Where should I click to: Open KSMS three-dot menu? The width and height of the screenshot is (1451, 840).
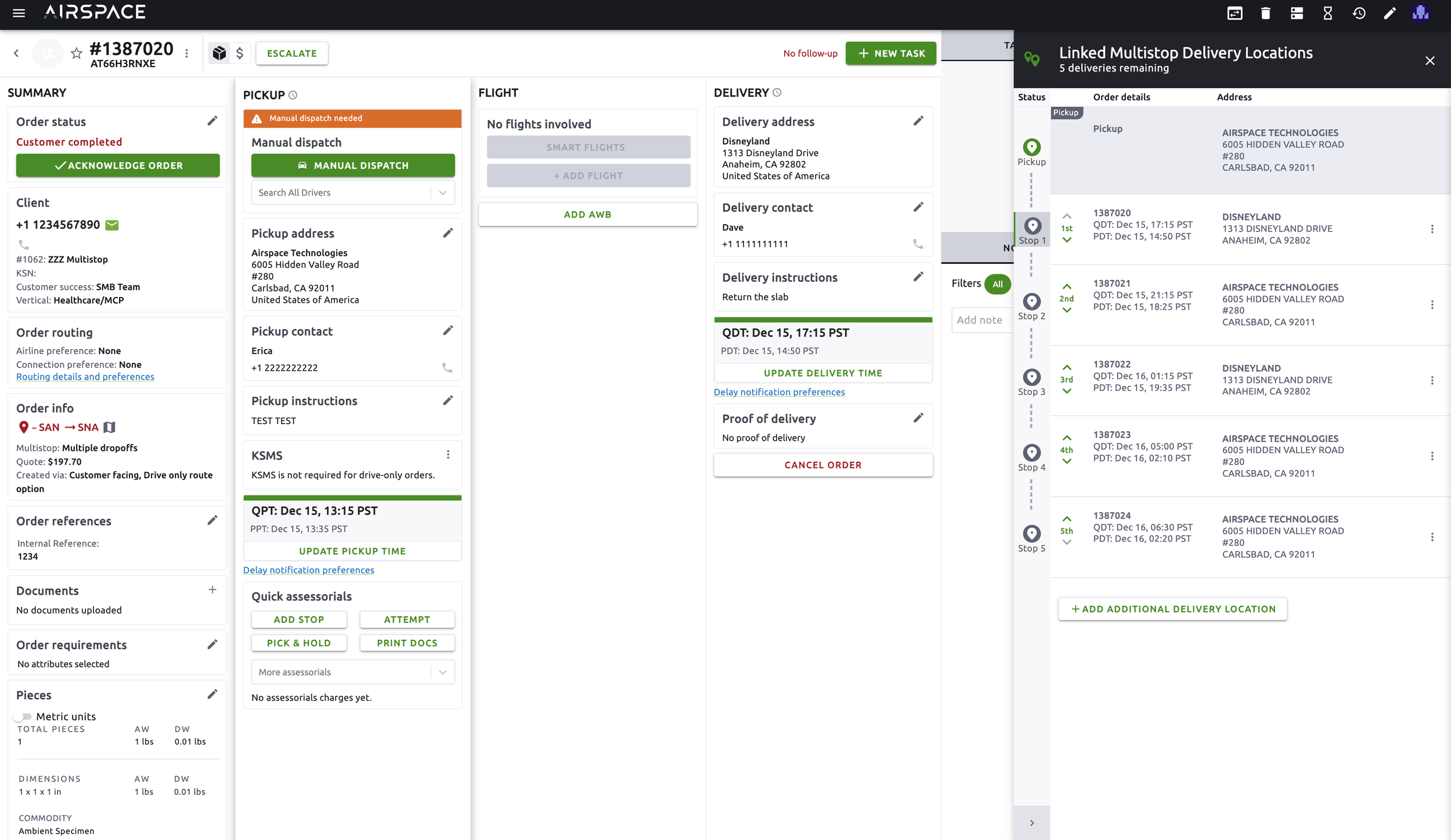click(448, 455)
